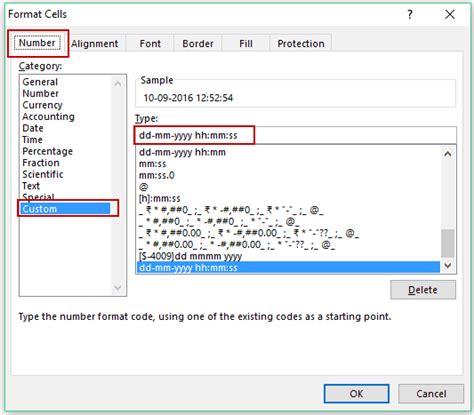Switch to the Number tab
The height and width of the screenshot is (415, 474).
point(37,43)
